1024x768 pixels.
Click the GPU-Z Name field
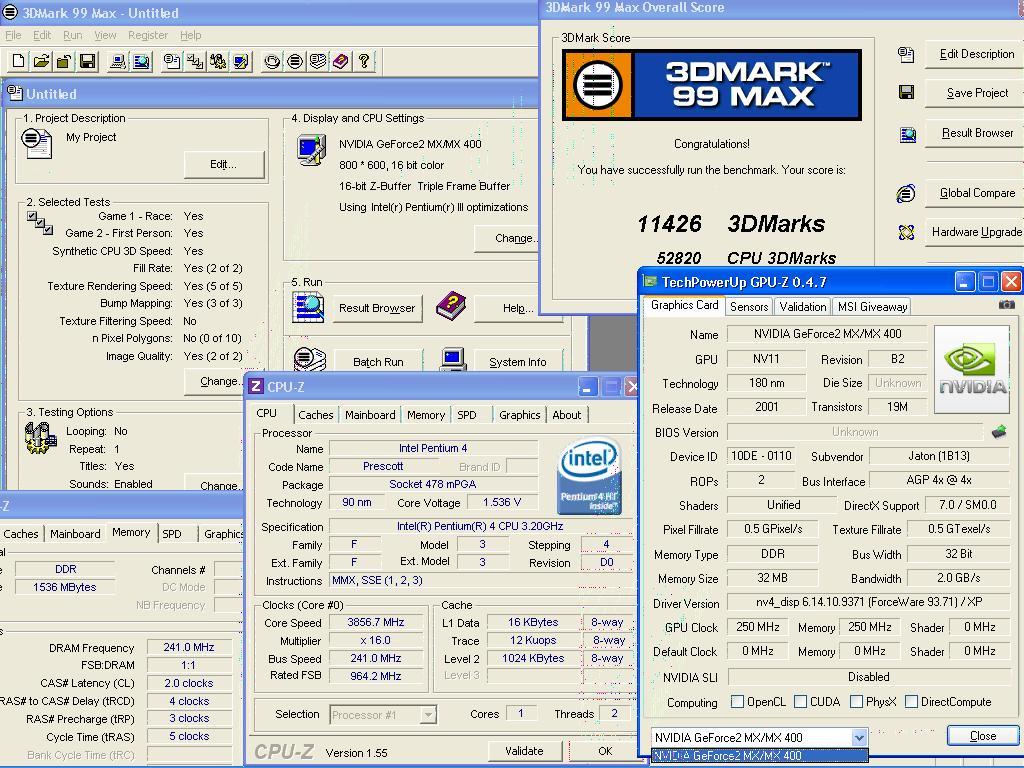tap(827, 334)
